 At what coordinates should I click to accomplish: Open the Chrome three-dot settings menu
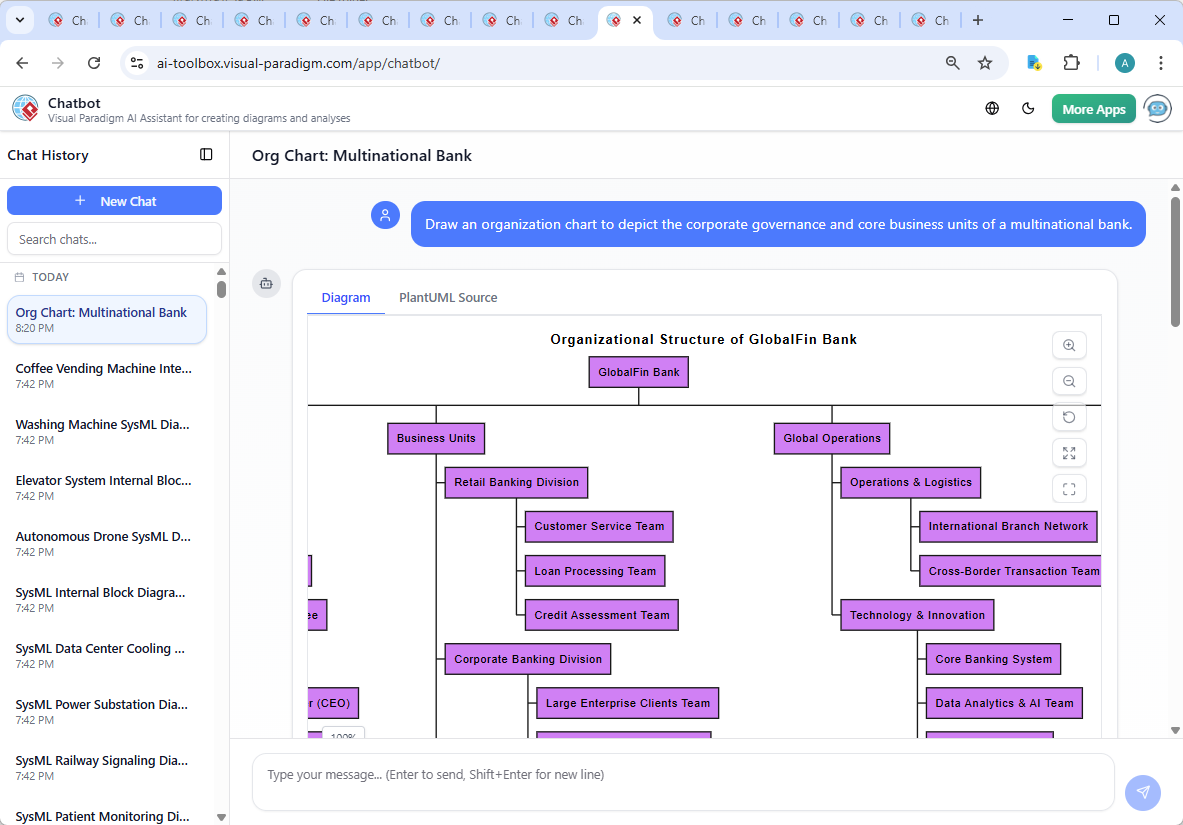tap(1161, 62)
